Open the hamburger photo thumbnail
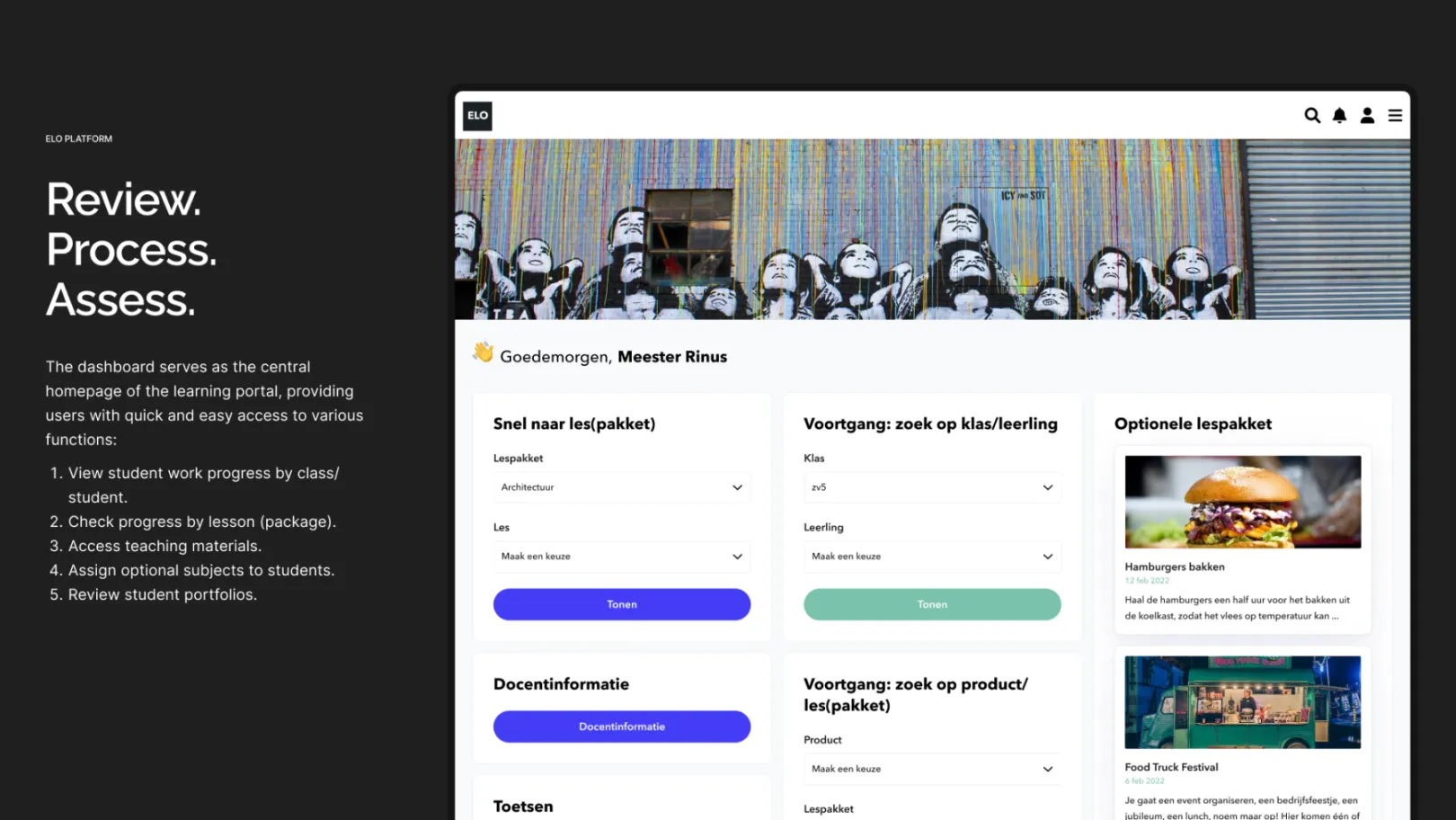Image resolution: width=1456 pixels, height=820 pixels. point(1243,502)
